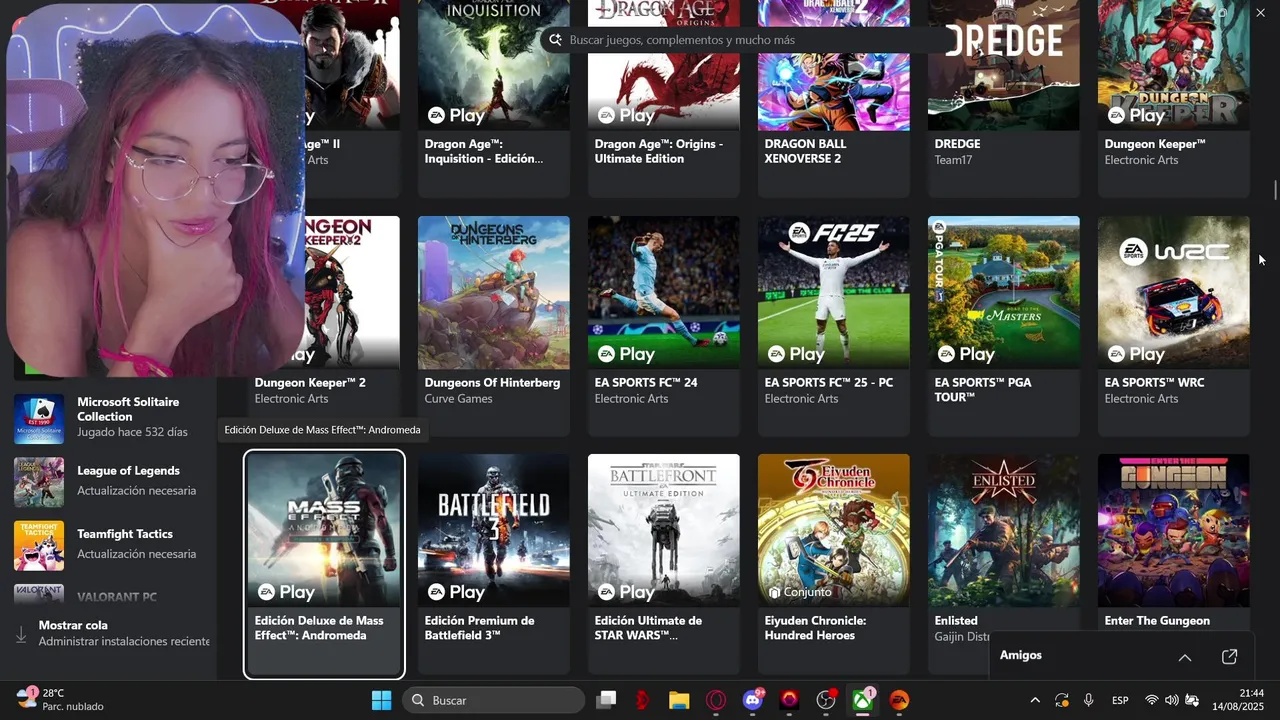The image size is (1280, 720).
Task: Select VALORANT PC in sidebar
Action: [112, 594]
